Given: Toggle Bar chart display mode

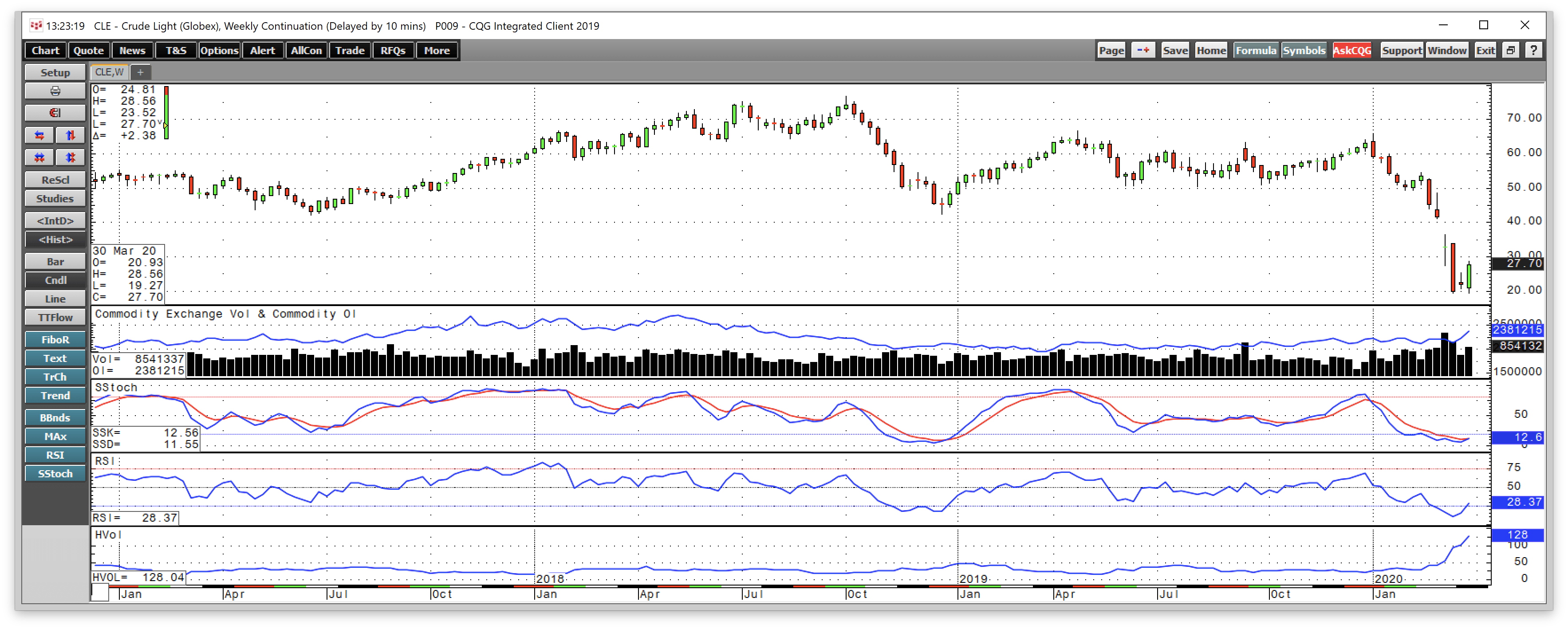Looking at the screenshot, I should pyautogui.click(x=55, y=261).
